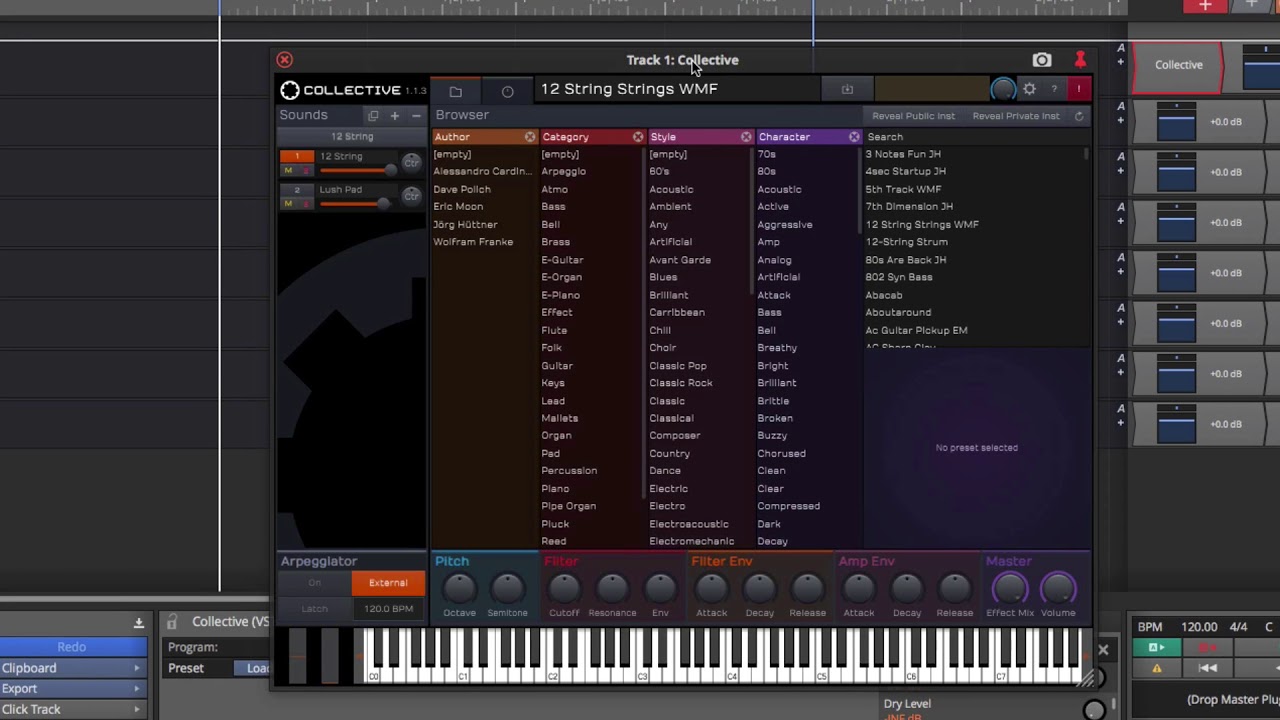Load the 7th Dimension JH preset
Image resolution: width=1280 pixels, height=720 pixels.
tap(909, 207)
